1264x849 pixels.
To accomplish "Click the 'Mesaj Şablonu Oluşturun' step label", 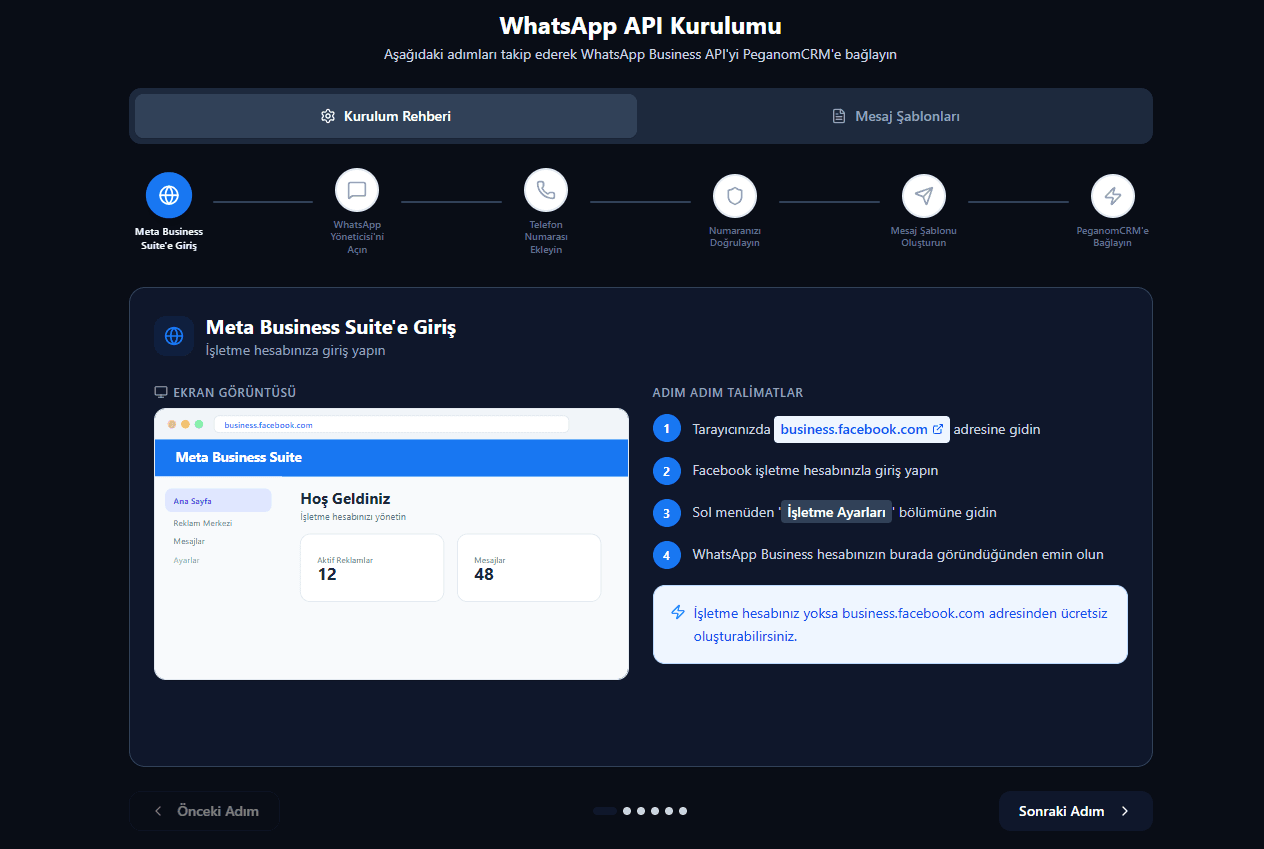I will pyautogui.click(x=924, y=237).
